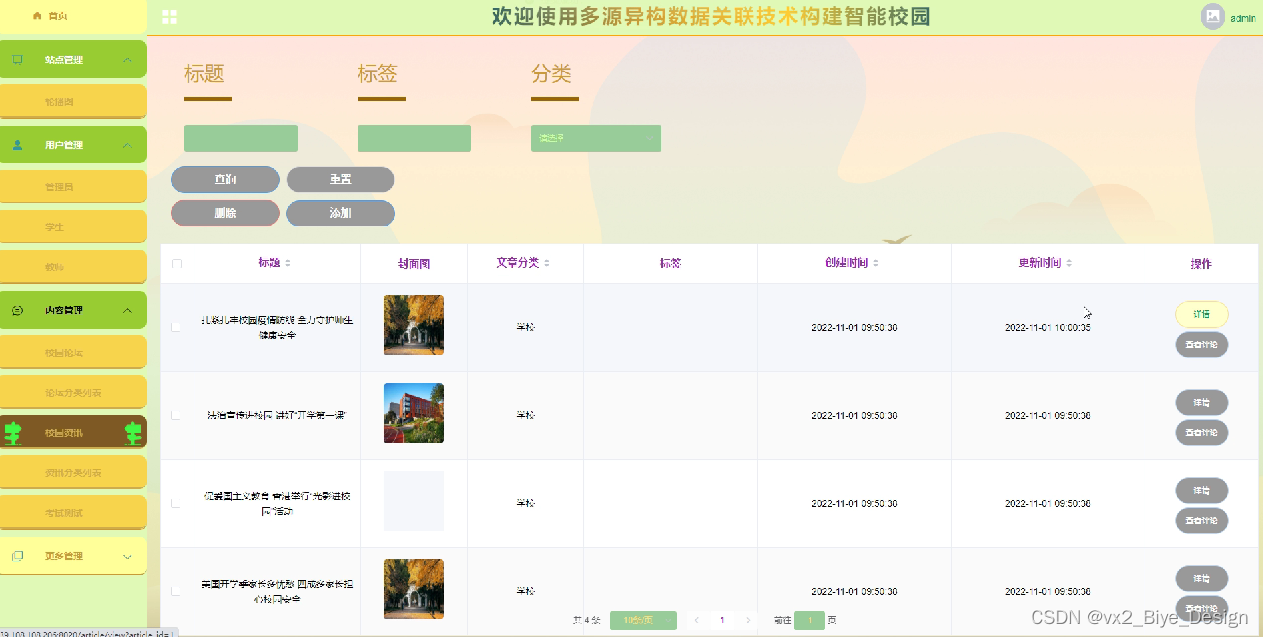This screenshot has width=1263, height=637.
Task: Click update time 2022-11-01 10:00:05
Action: (1047, 327)
